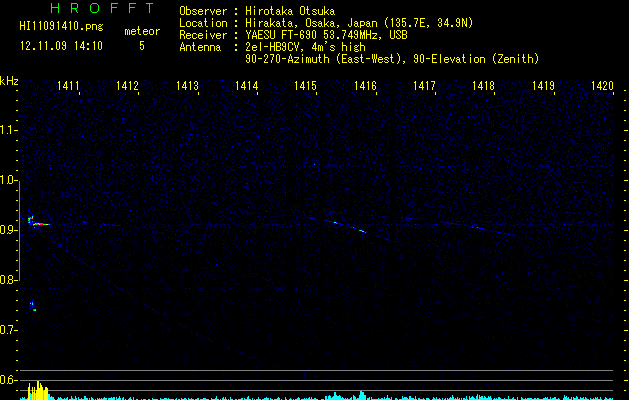Click frequency label 1.1
This screenshot has height=400, width=629.
click(8, 130)
